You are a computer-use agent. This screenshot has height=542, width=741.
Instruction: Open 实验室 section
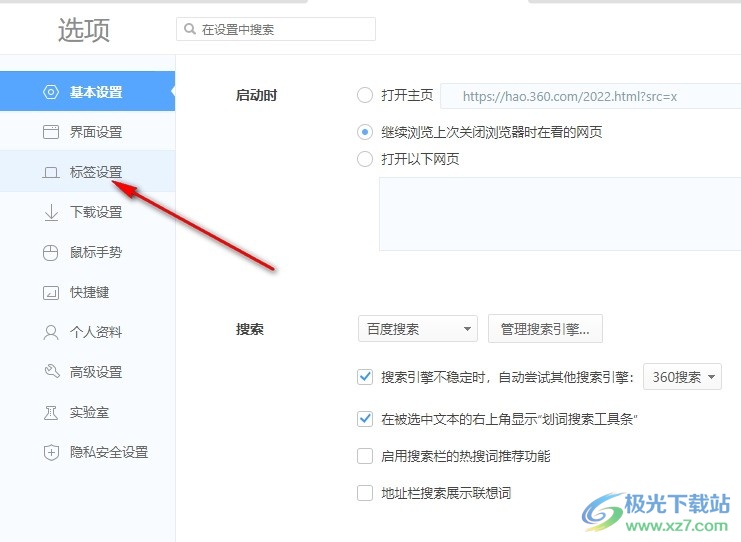(87, 413)
